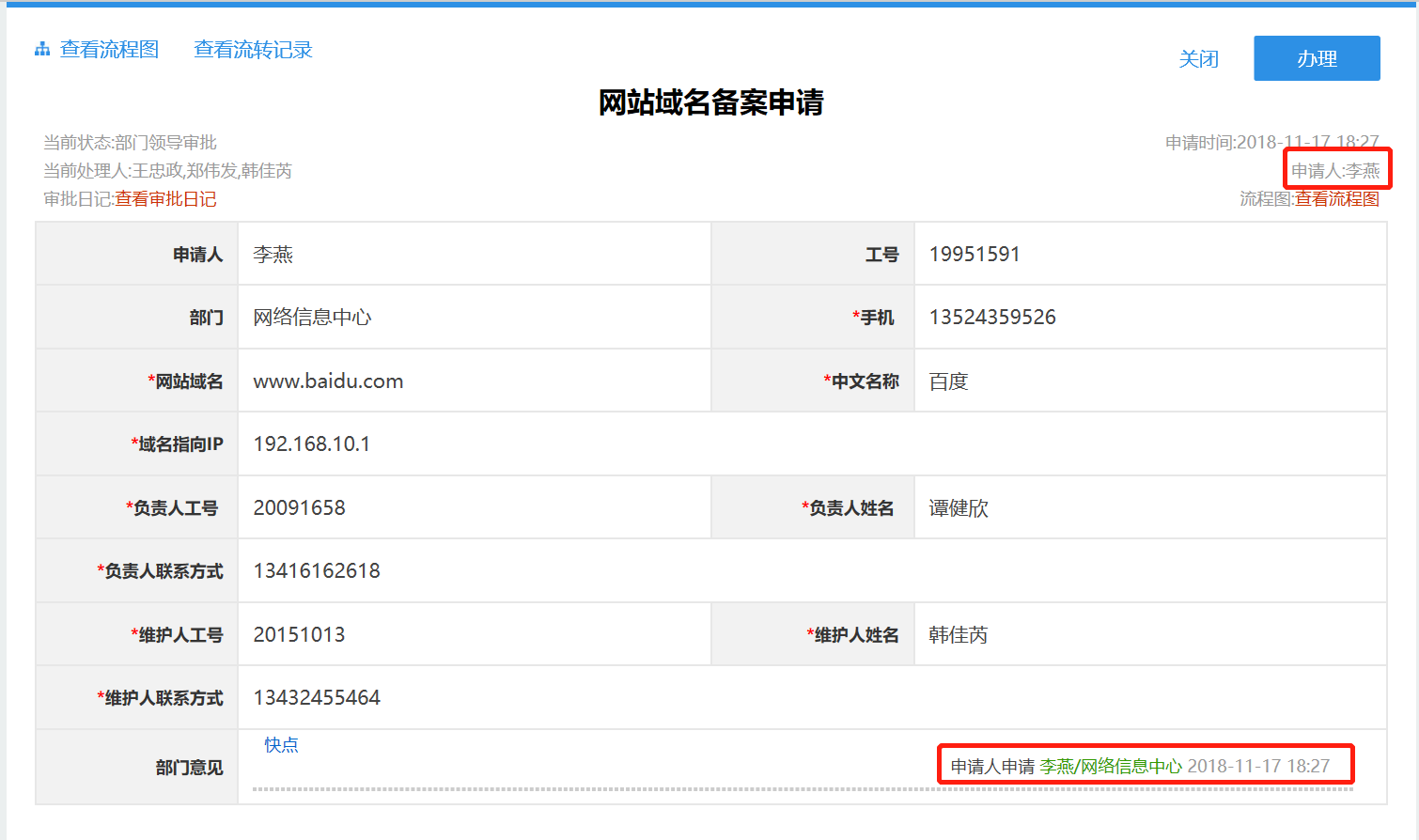
Task: Click the 关闭 link
Action: pos(1198,59)
